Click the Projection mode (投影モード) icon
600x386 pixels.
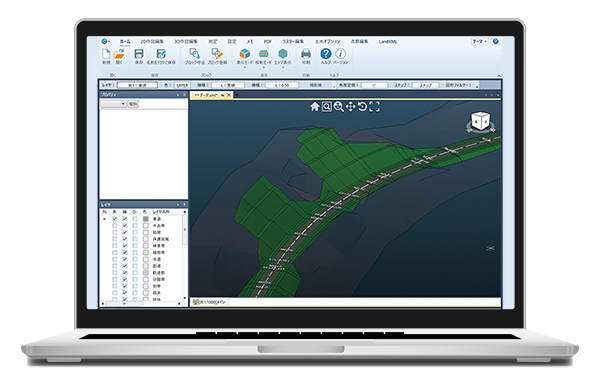pos(263,54)
